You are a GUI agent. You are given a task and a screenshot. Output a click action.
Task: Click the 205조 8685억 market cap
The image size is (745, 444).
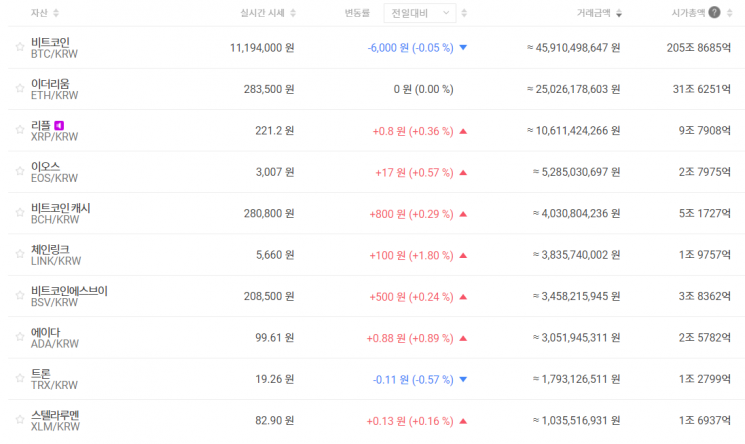698,48
